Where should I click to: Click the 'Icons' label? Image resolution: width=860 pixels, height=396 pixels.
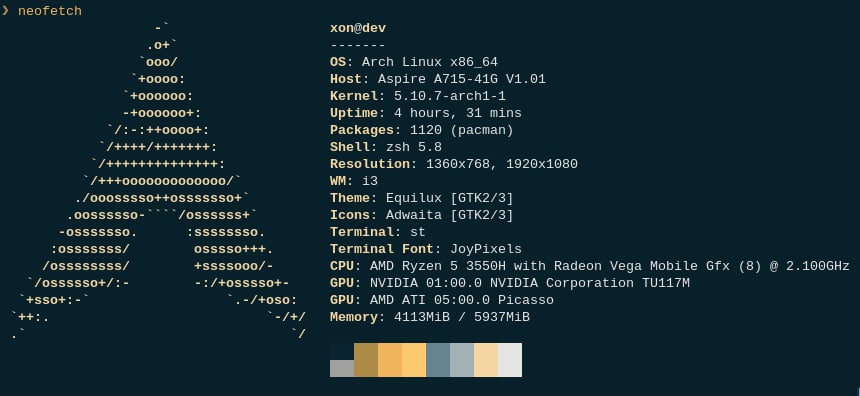[350, 215]
